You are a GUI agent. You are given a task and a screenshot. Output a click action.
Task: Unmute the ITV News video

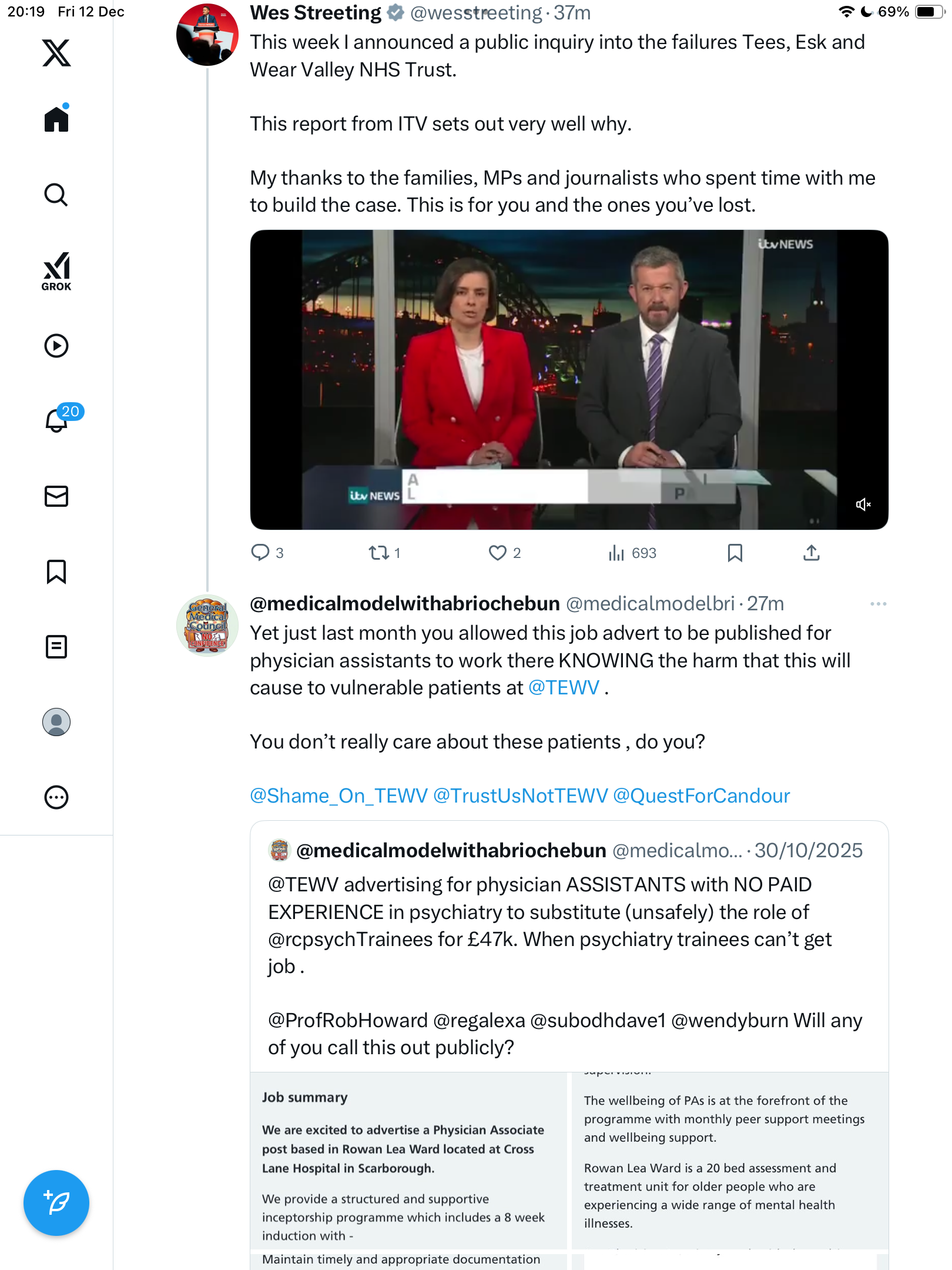(863, 504)
